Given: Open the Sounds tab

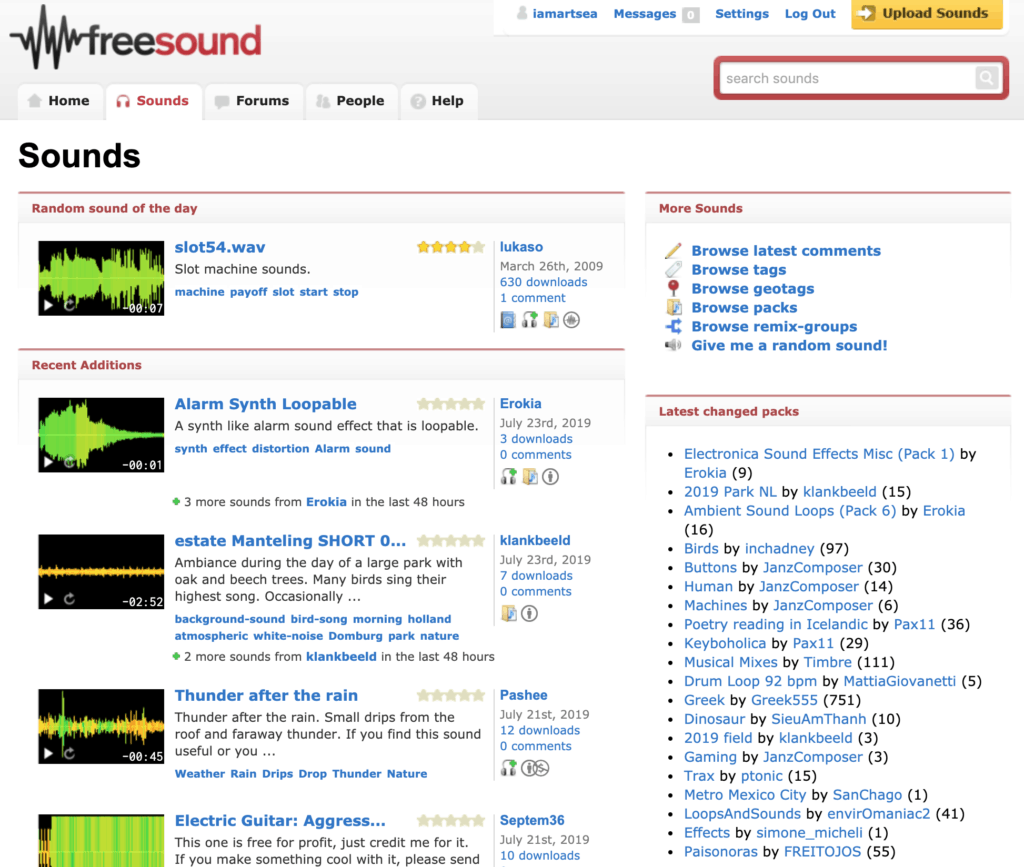Looking at the screenshot, I should (x=153, y=101).
